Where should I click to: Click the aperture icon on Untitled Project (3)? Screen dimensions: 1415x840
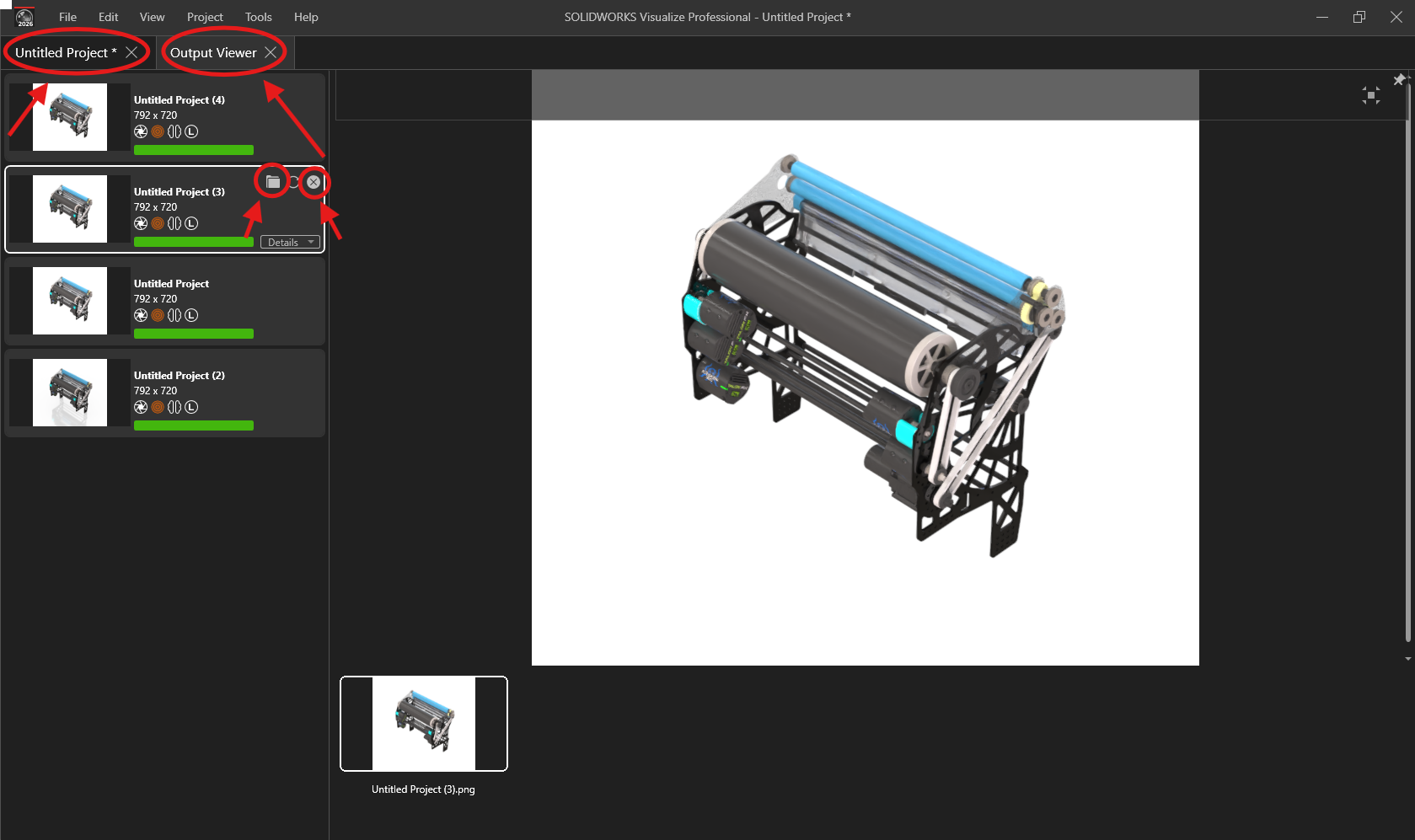[x=141, y=223]
